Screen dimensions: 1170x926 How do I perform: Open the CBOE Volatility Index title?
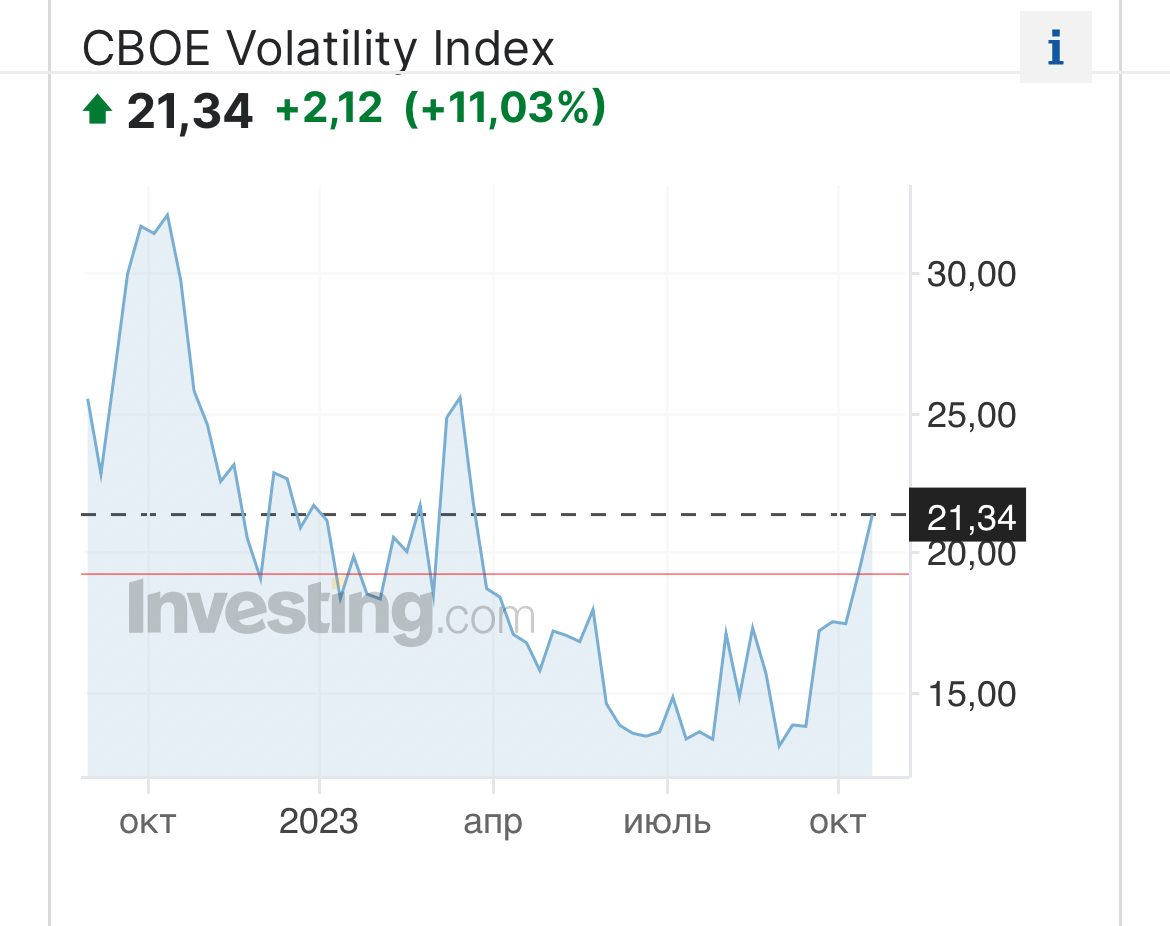tap(317, 47)
